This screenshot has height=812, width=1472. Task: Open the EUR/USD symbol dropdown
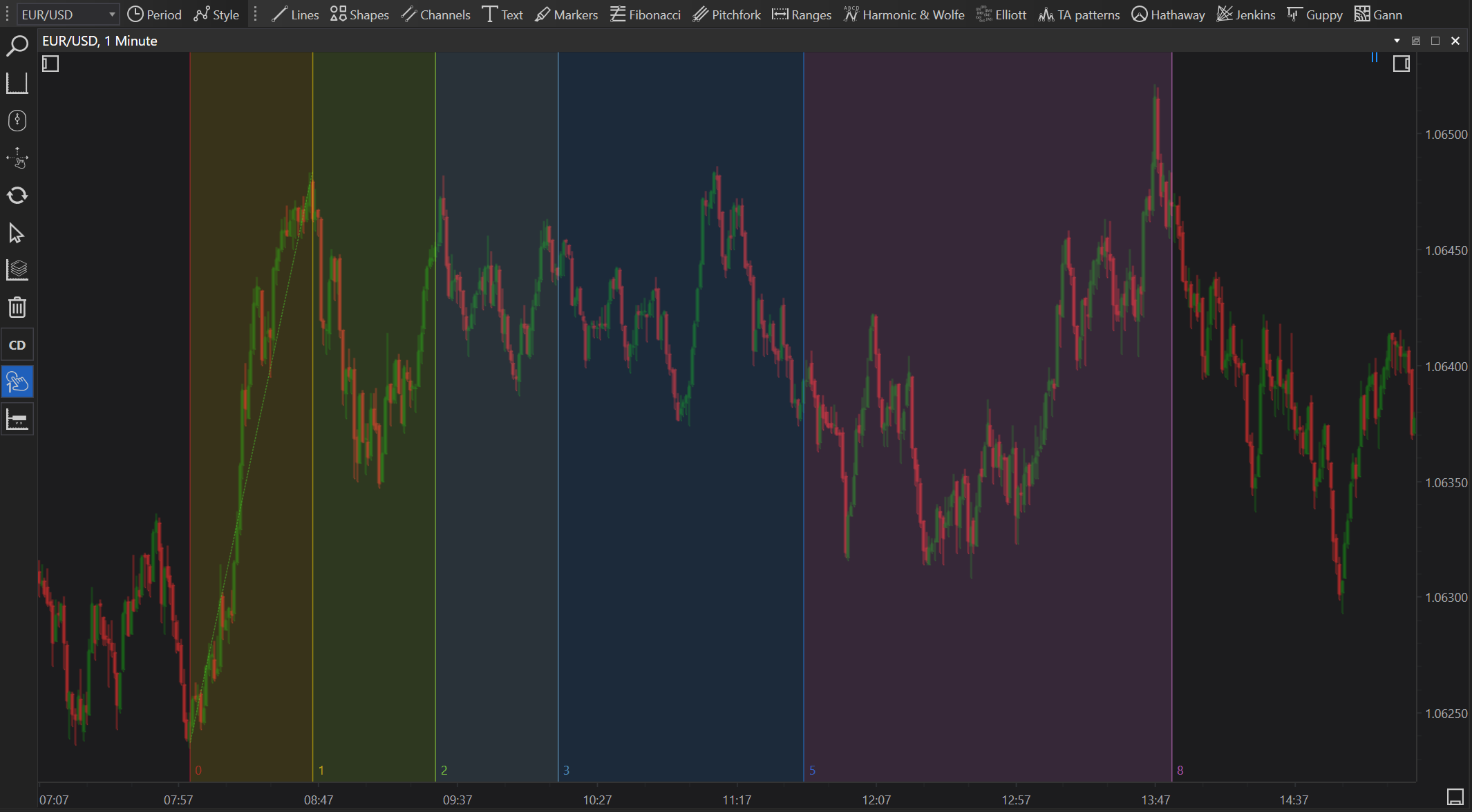111,15
